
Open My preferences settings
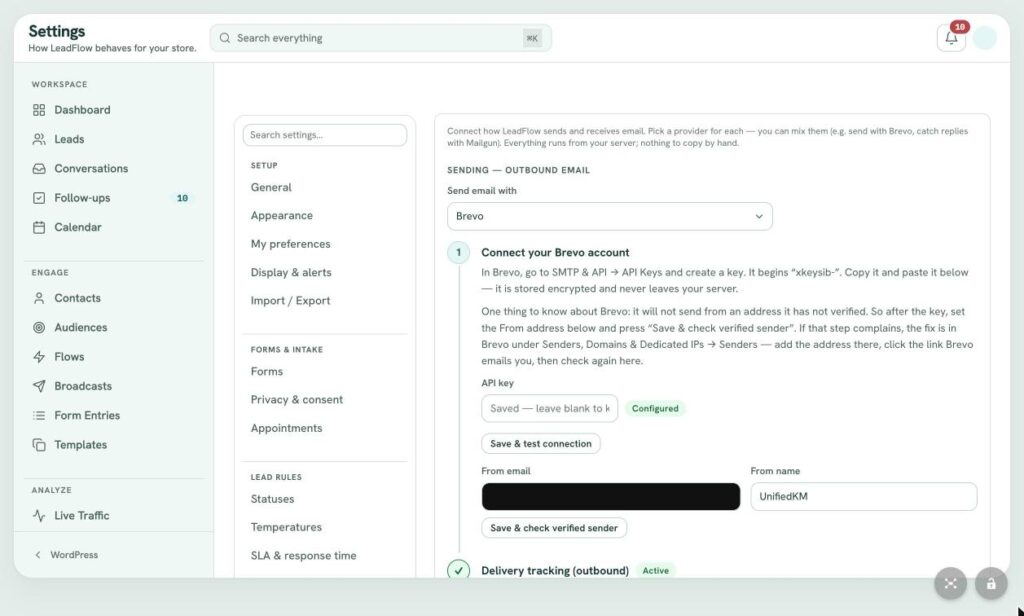pyautogui.click(x=291, y=244)
